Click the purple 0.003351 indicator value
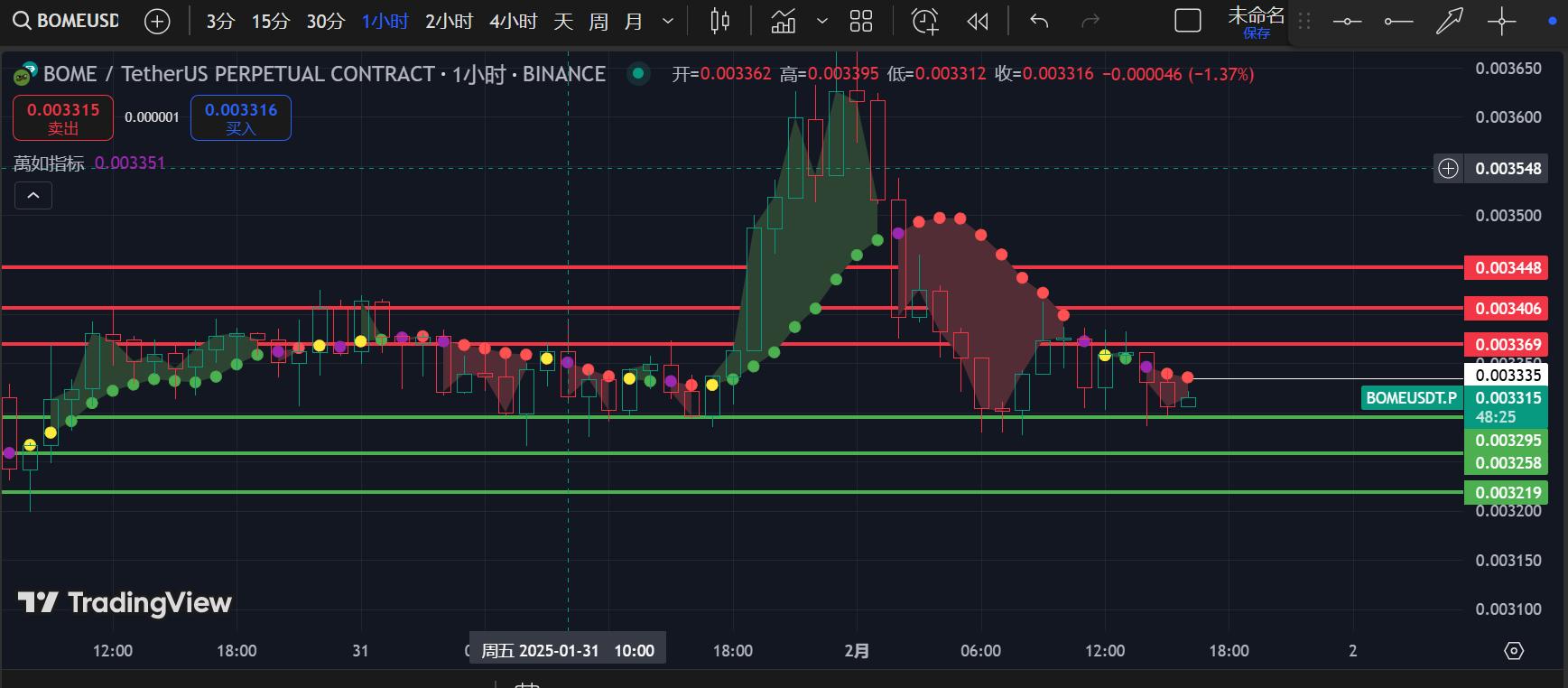1568x688 pixels. [x=130, y=163]
